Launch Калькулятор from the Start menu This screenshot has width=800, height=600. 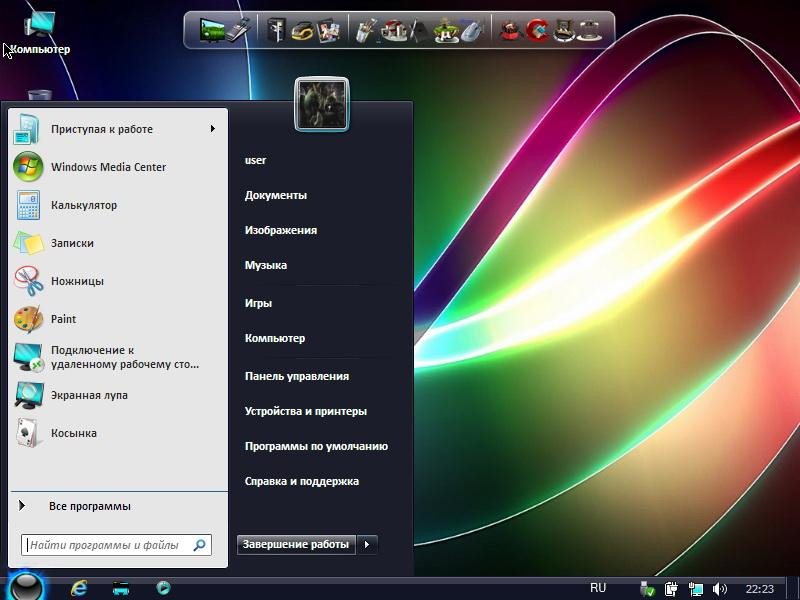point(84,205)
